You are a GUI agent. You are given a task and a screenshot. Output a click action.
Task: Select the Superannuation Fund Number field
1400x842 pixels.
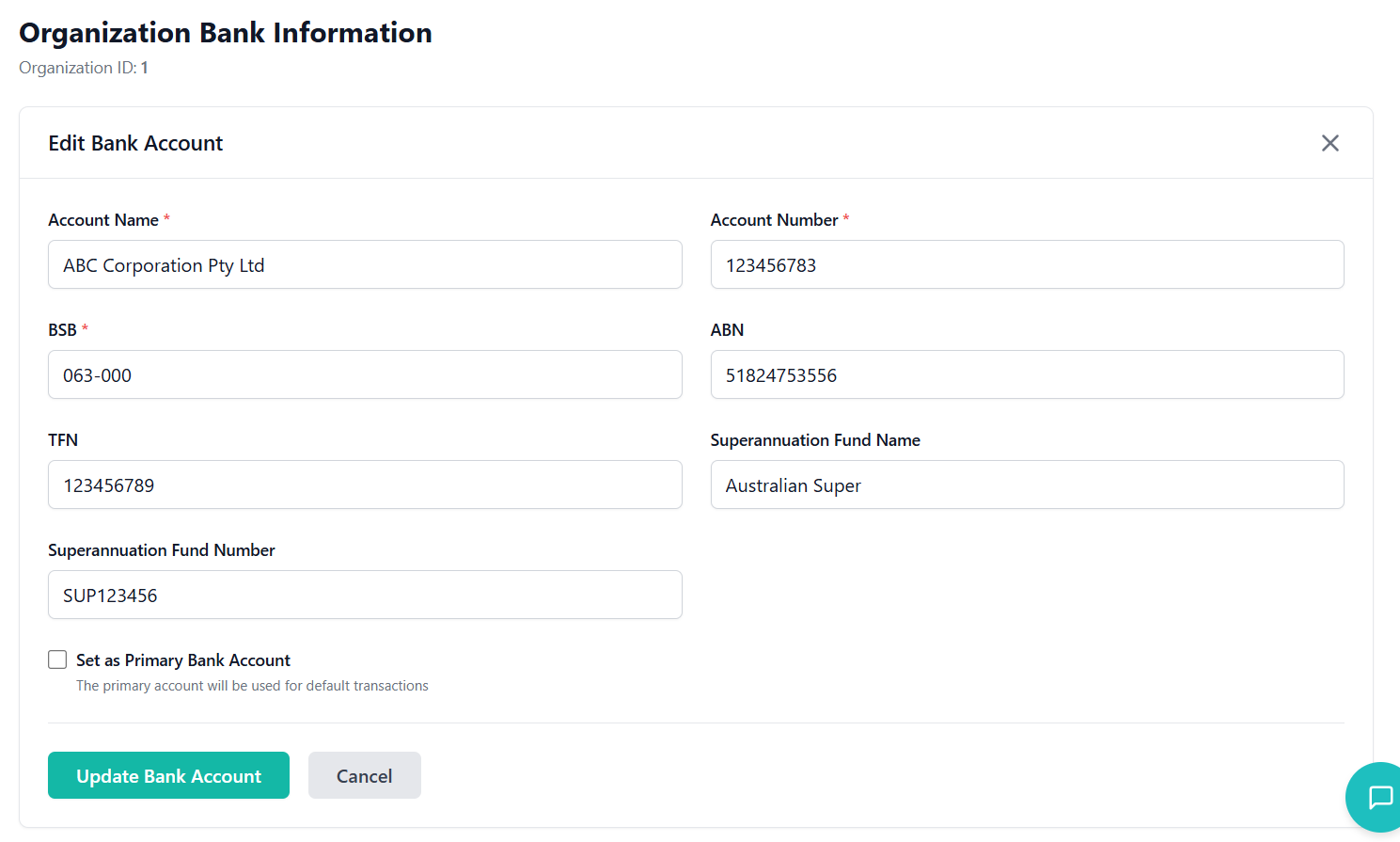click(365, 595)
